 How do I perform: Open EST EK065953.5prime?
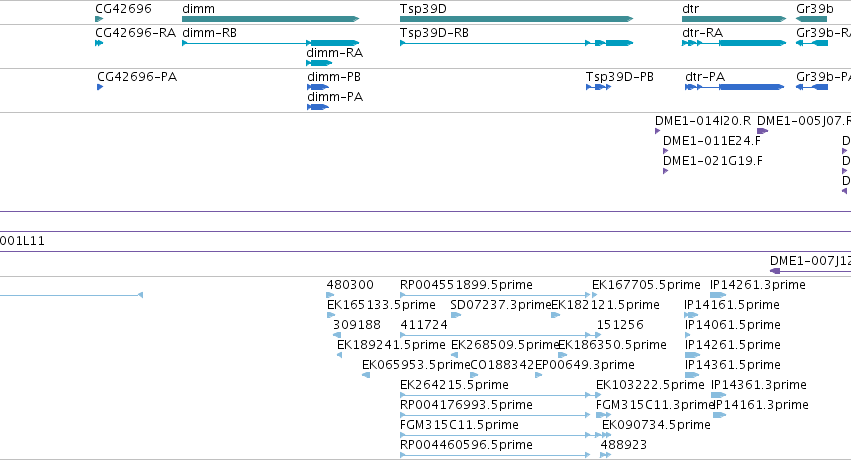point(416,365)
